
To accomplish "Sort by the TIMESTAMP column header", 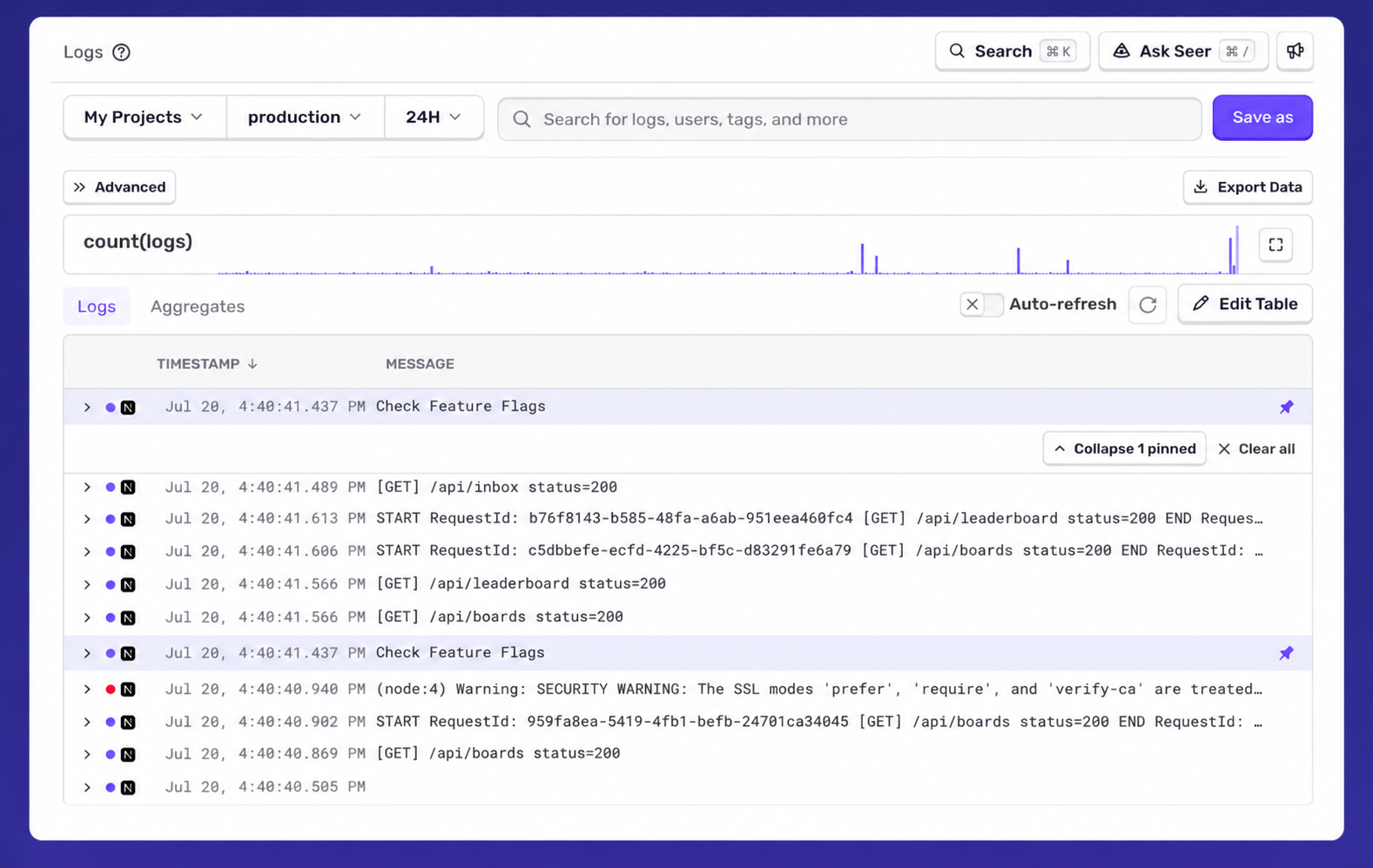I will click(206, 364).
